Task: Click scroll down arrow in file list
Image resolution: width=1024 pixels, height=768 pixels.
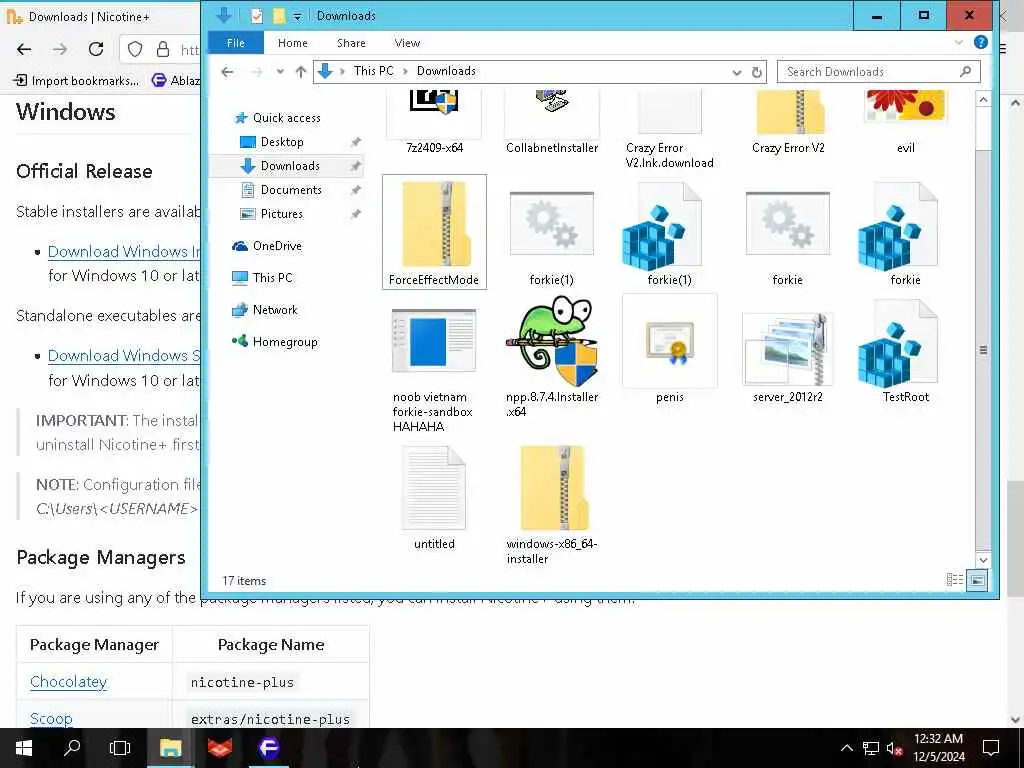Action: 983,560
